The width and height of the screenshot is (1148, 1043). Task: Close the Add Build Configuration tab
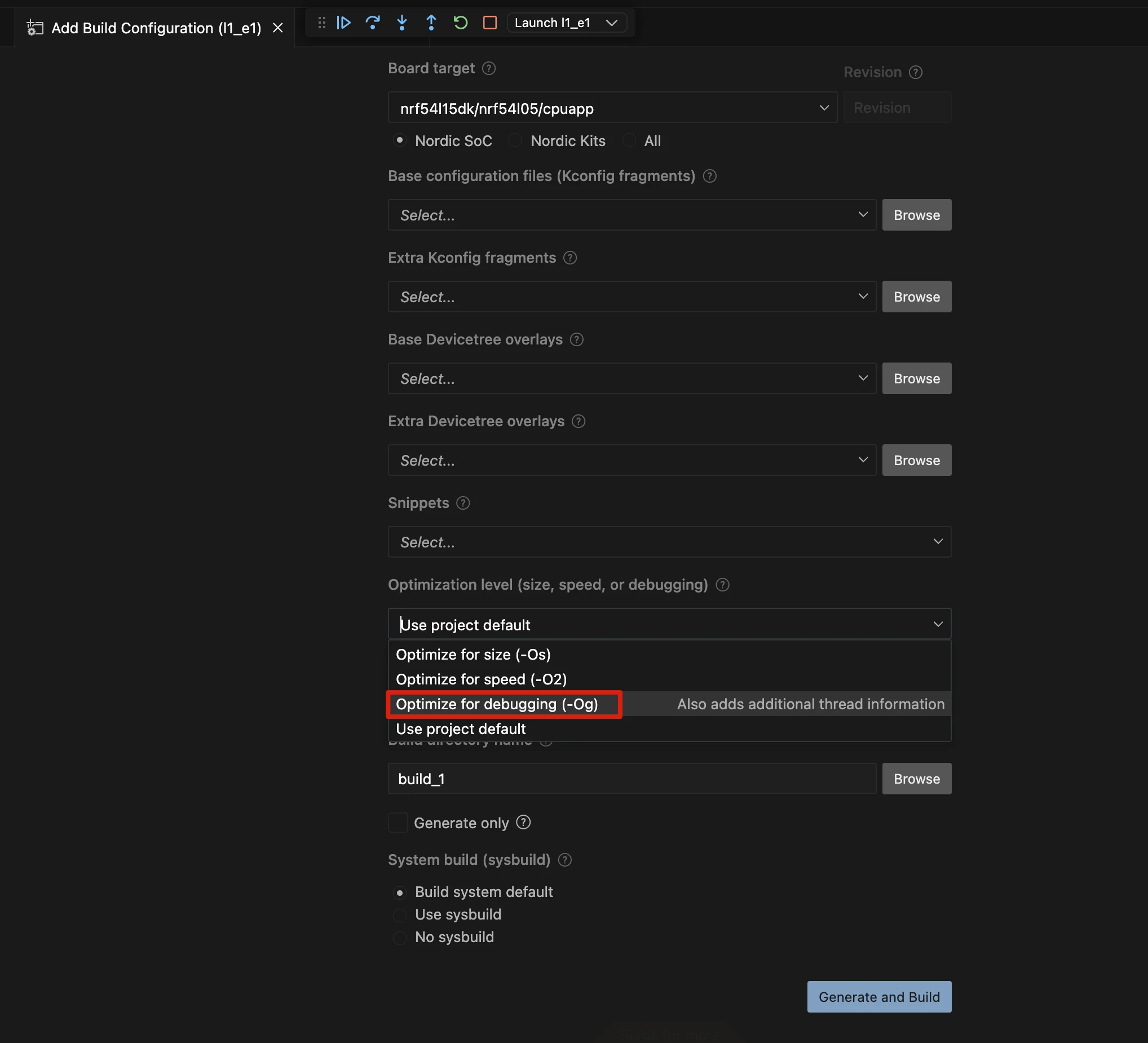(278, 28)
